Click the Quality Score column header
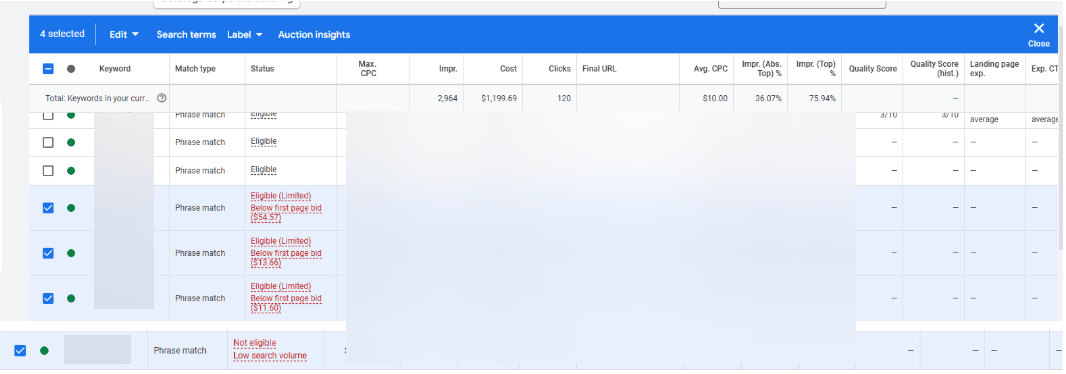Screen dimensions: 1066x374 [x=873, y=69]
